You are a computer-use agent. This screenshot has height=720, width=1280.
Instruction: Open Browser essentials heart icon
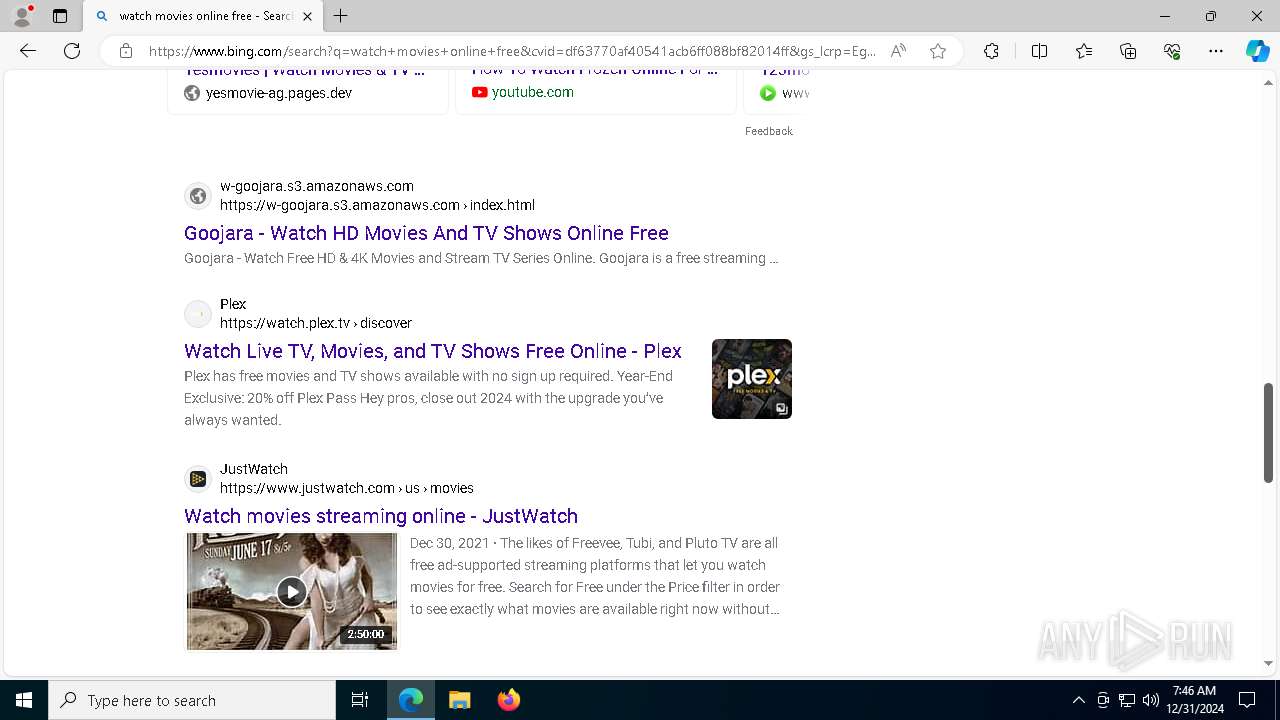tap(1172, 51)
